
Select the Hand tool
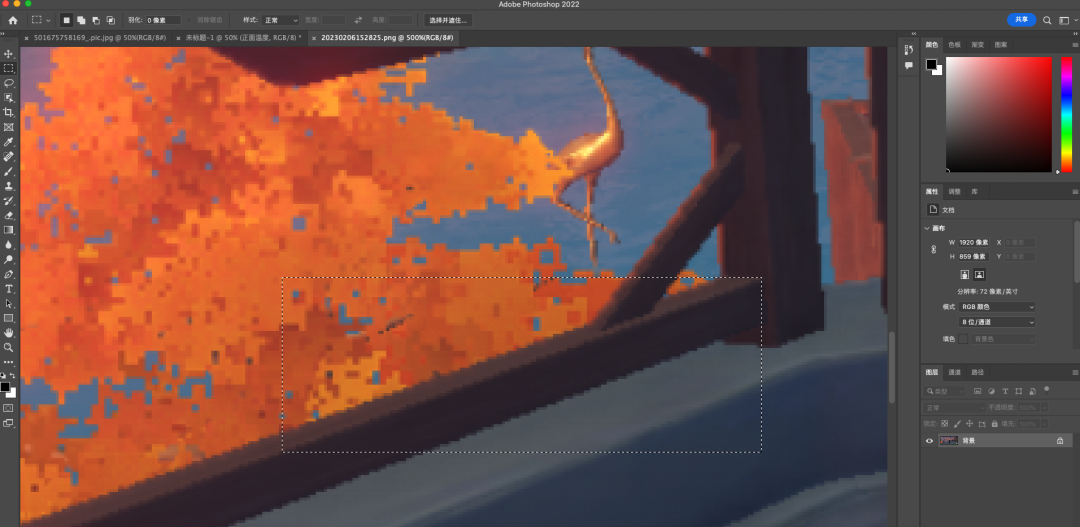coord(9,333)
